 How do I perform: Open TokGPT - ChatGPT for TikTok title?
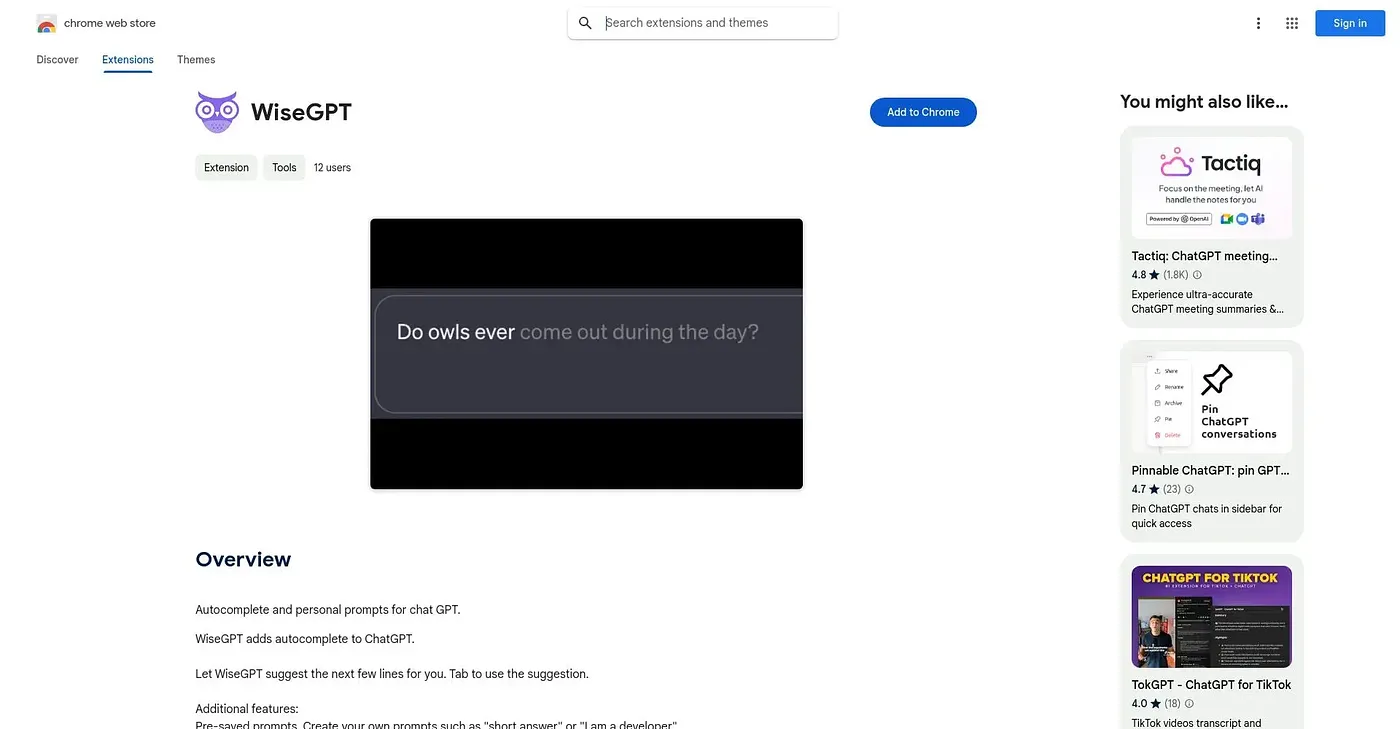(x=1211, y=685)
